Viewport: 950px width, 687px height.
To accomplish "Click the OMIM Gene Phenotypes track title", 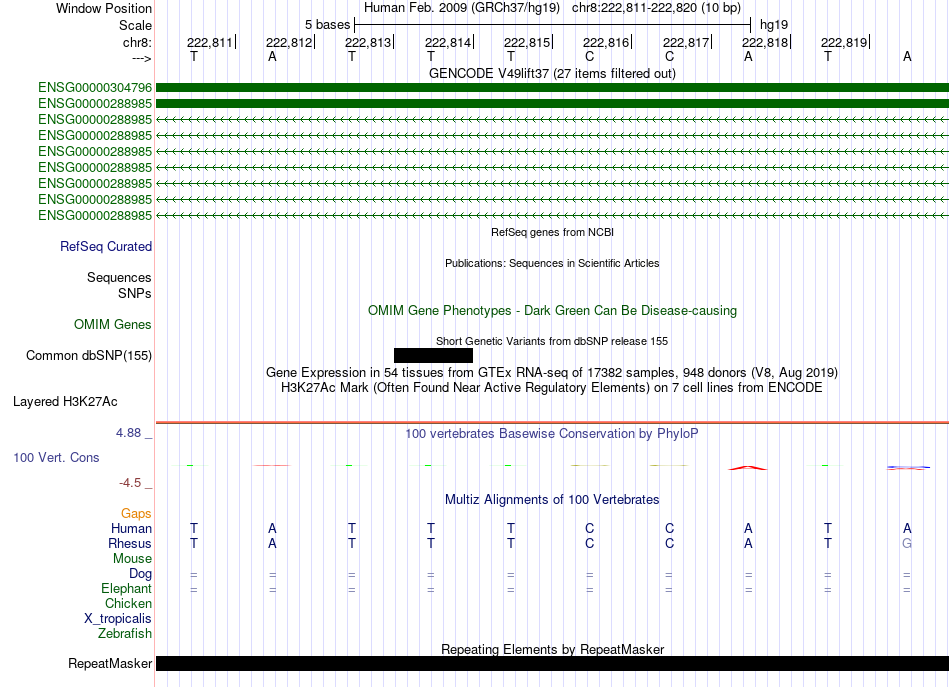I will click(552, 311).
